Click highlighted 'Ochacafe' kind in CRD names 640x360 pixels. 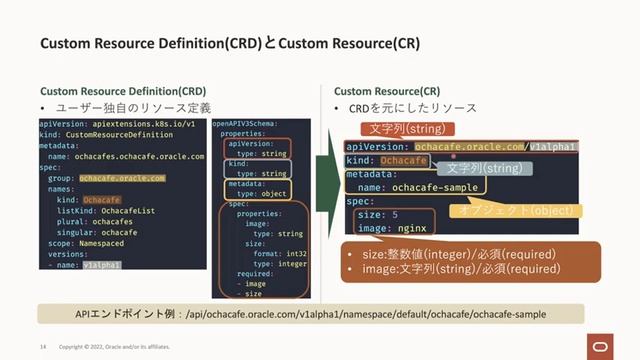102,200
